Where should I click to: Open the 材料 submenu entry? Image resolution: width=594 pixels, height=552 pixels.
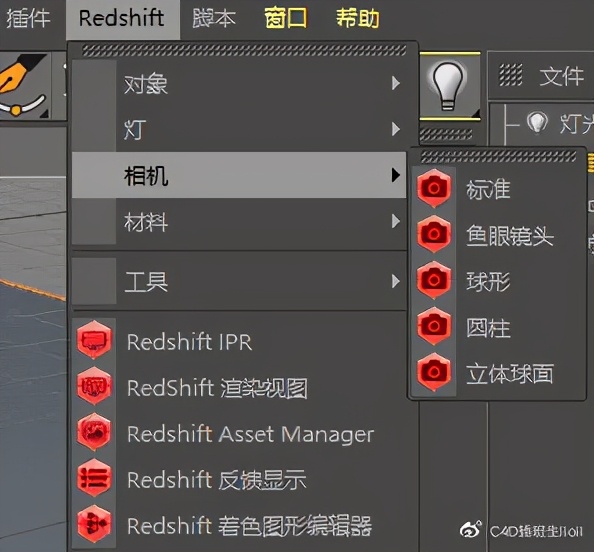[x=239, y=221]
